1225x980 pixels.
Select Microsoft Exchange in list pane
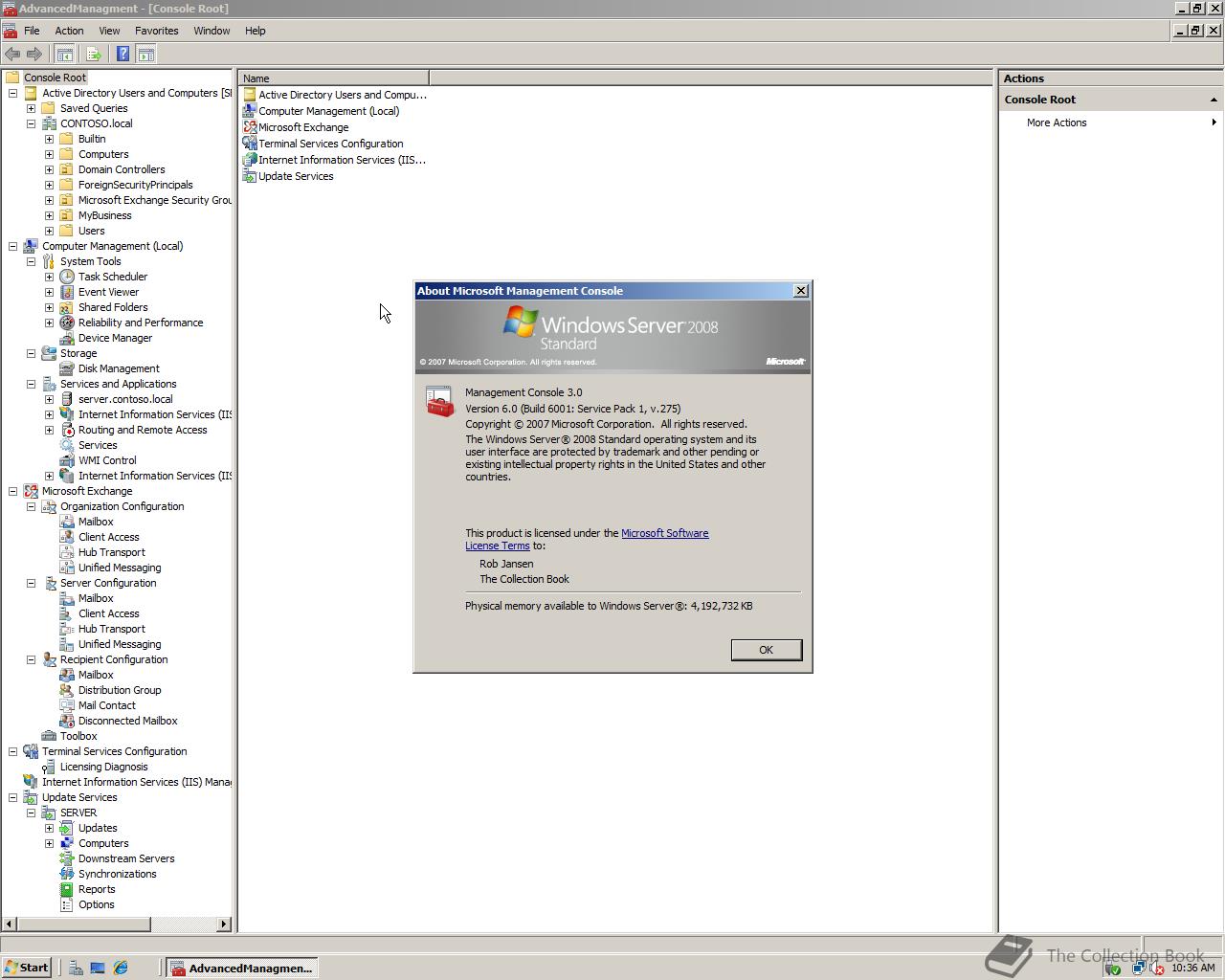coord(303,127)
